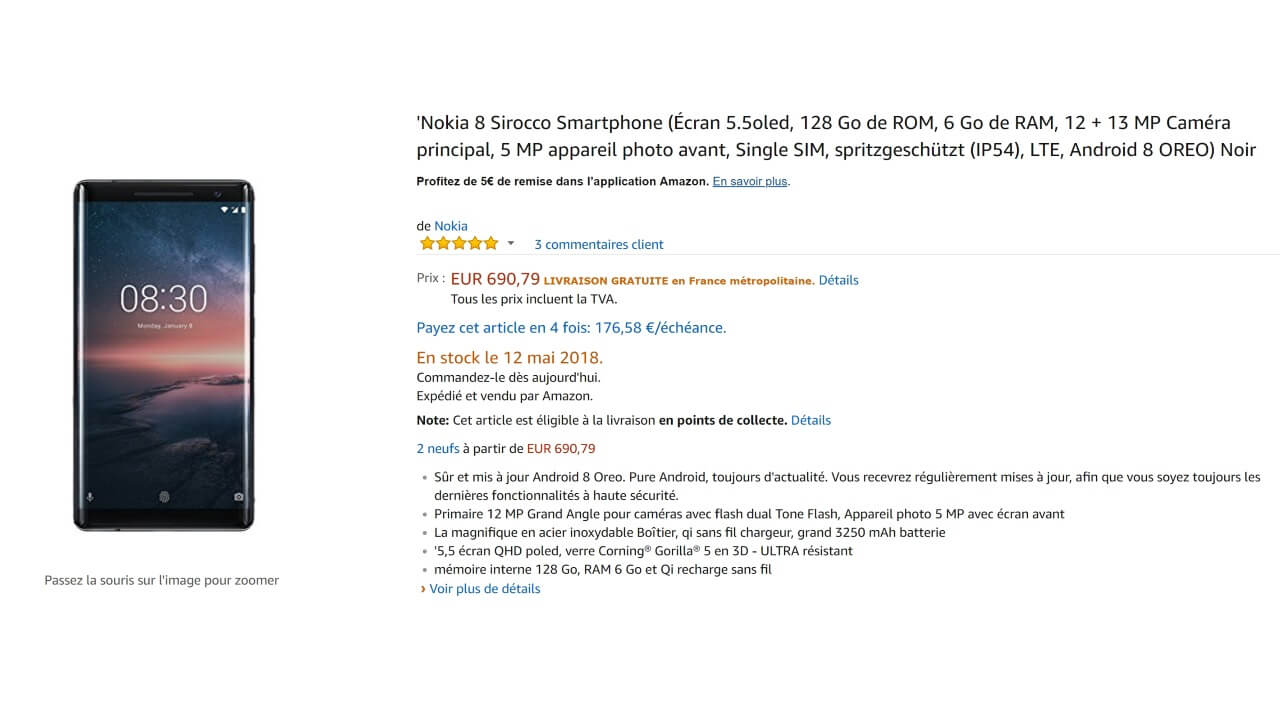The height and width of the screenshot is (720, 1280).
Task: Click the Nokia brand link
Action: click(451, 226)
